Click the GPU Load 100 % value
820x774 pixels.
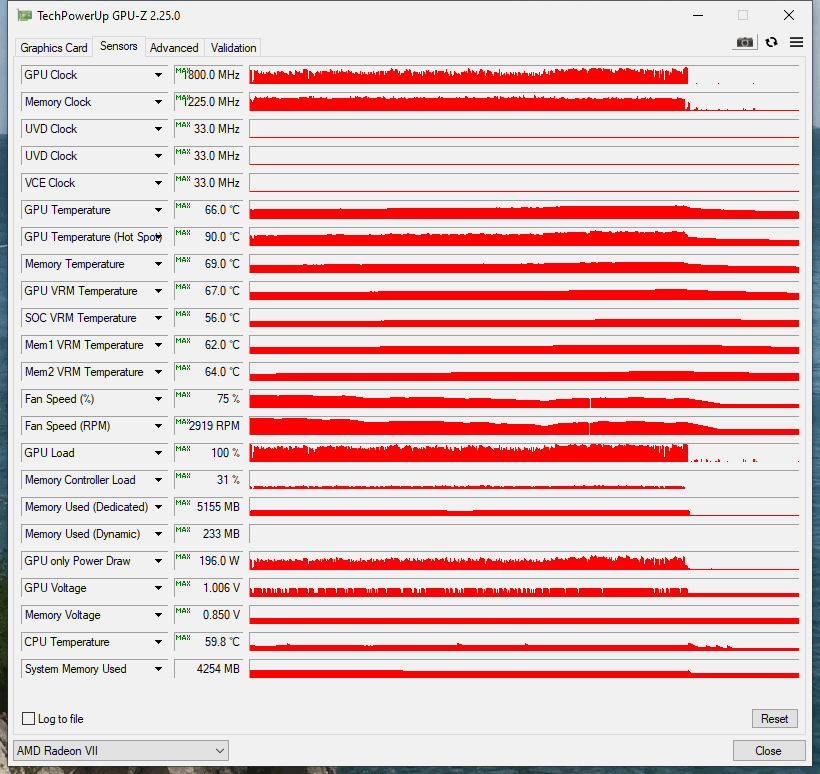click(208, 453)
